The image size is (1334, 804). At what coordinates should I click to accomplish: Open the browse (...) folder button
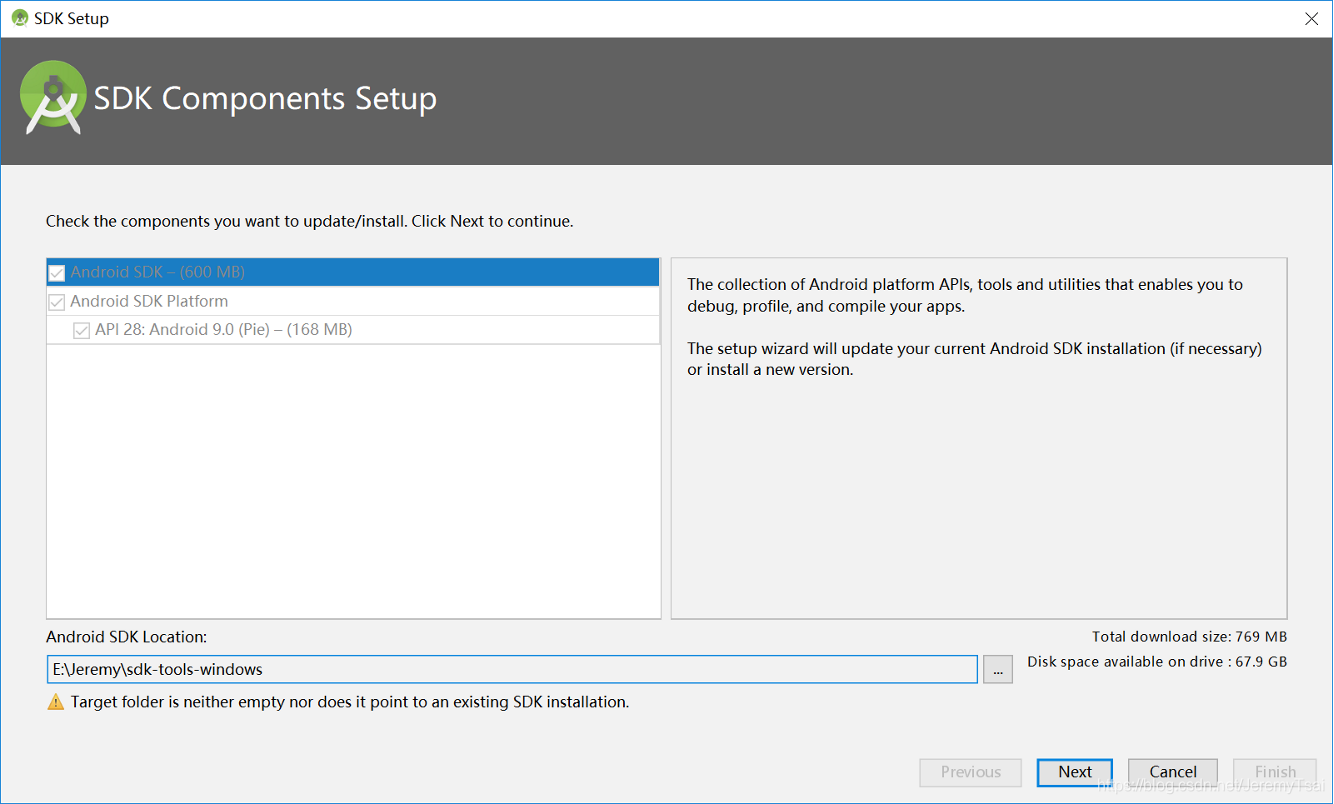coord(998,670)
